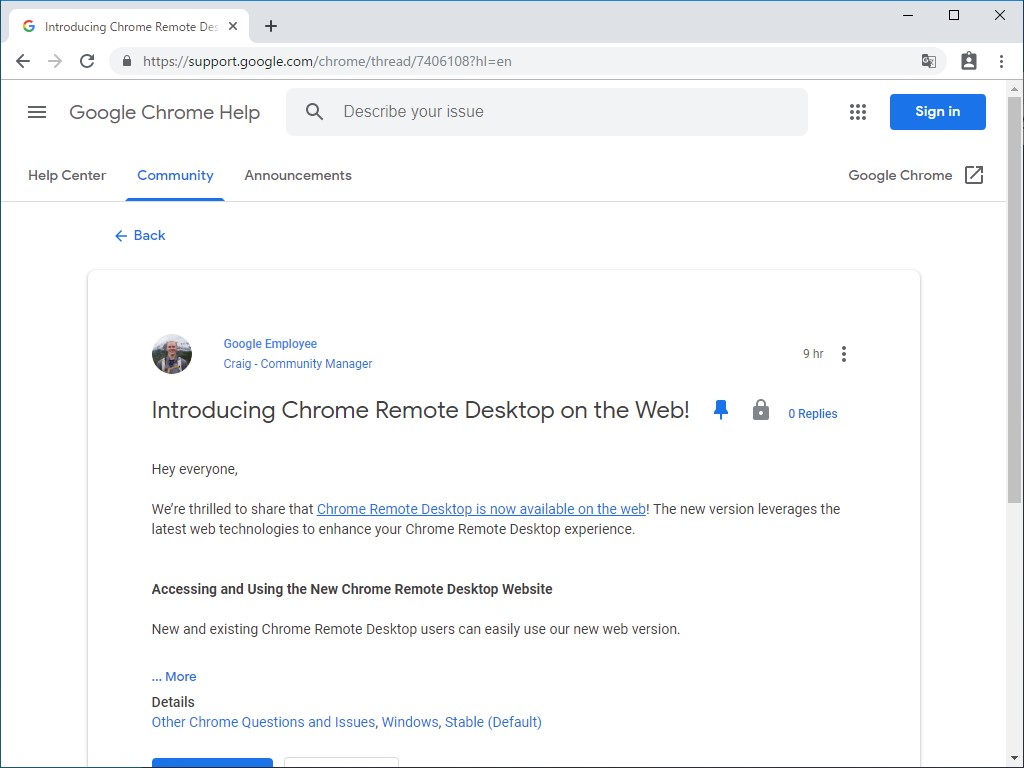Screen dimensions: 1024x768
Task: Click the Back link
Action: 140,235
